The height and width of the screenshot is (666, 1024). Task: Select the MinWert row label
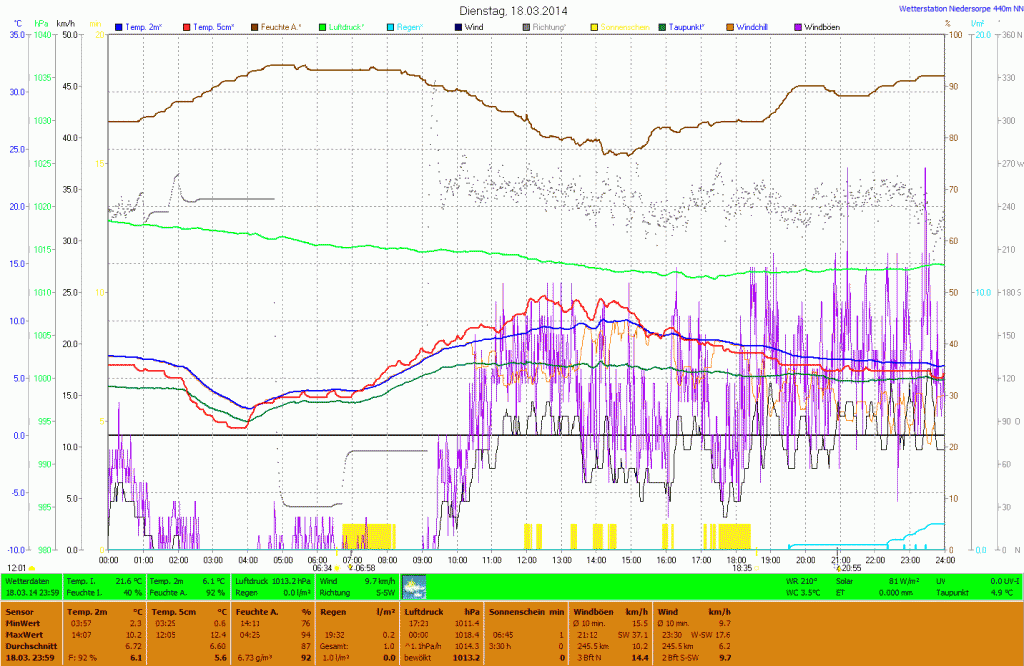click(22, 622)
